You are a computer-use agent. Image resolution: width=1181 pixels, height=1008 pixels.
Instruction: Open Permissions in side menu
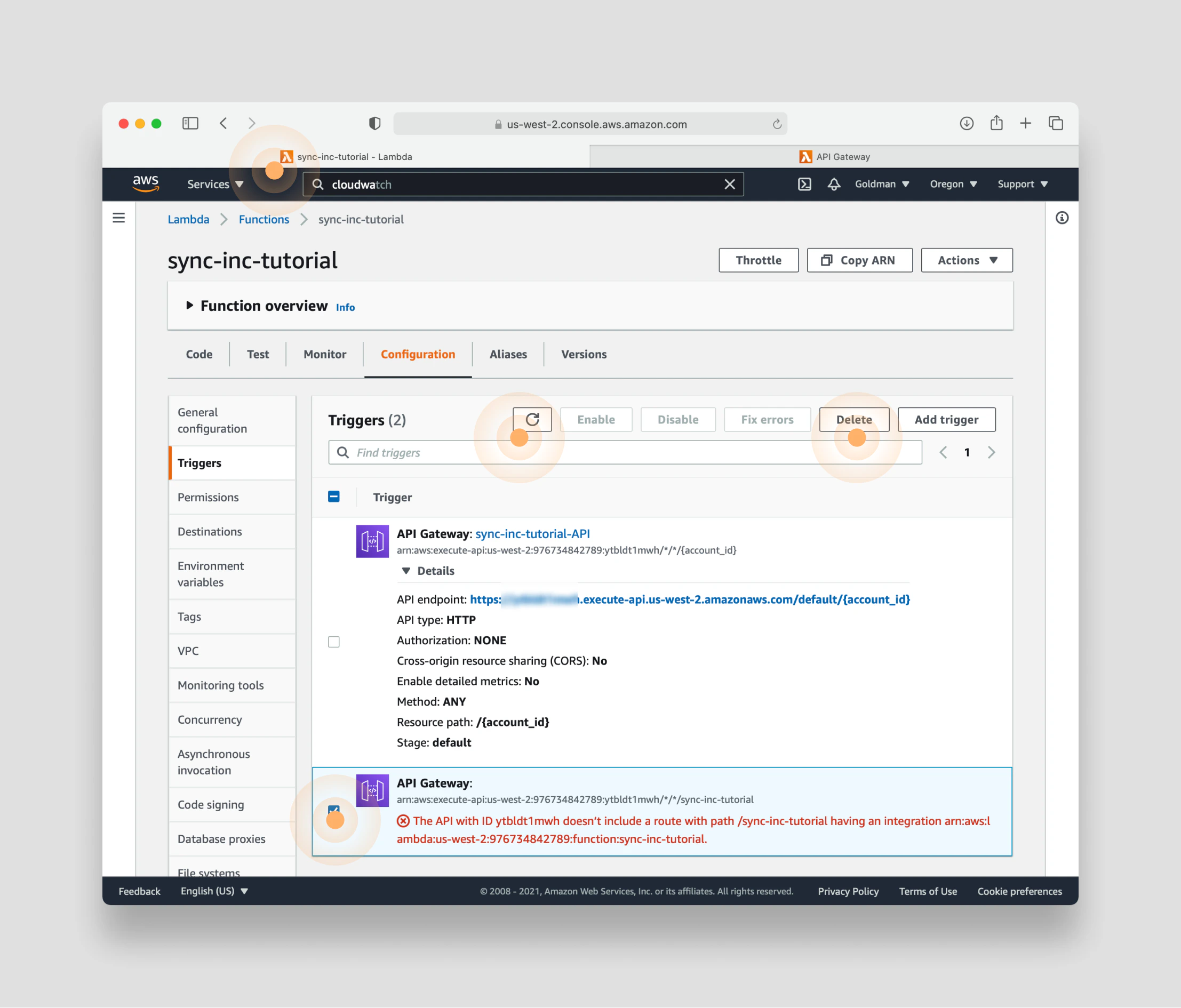[232, 498]
